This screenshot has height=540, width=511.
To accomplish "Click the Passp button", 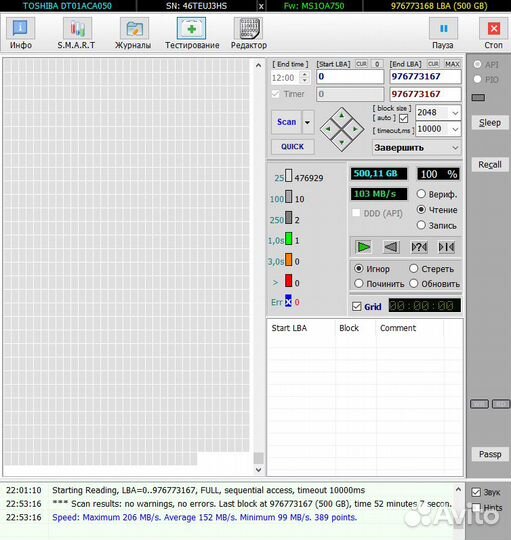I will [490, 454].
